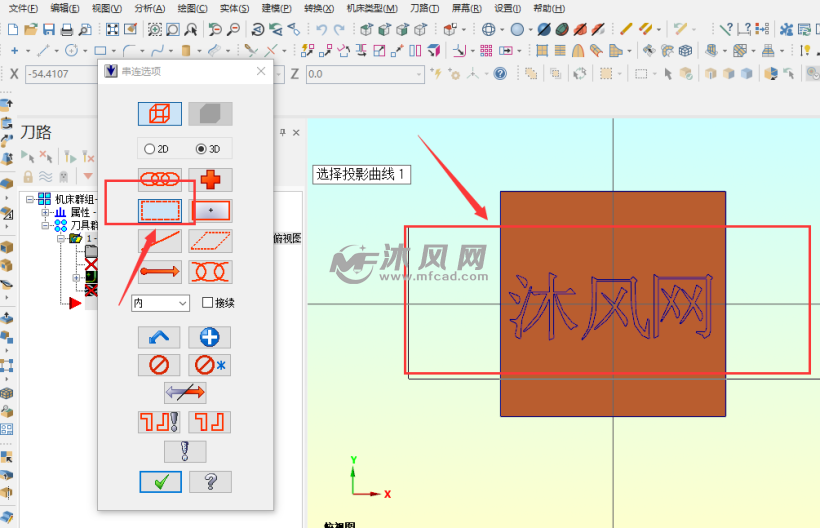Create a new file
Screen dimensions: 820x528
point(13,29)
